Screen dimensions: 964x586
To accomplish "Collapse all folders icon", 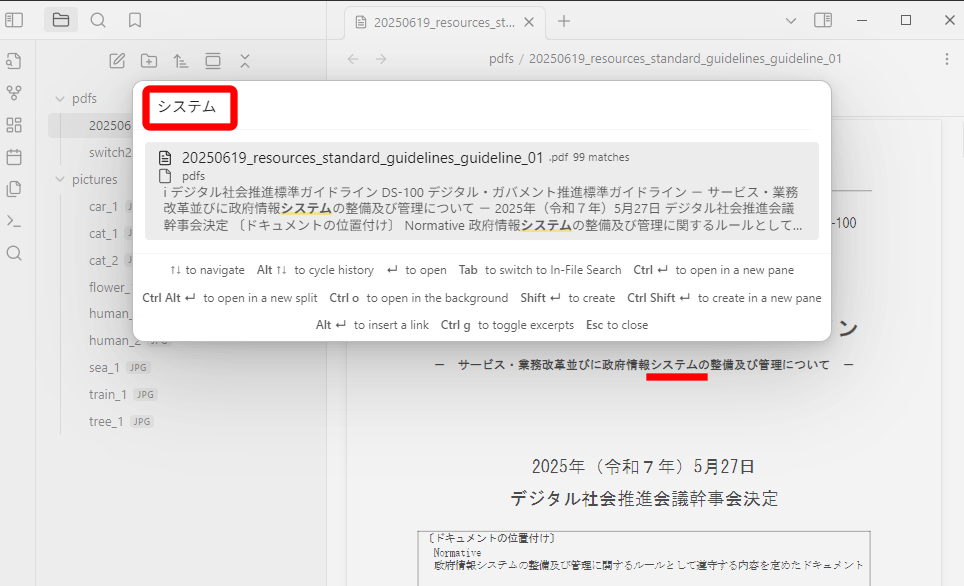I will pyautogui.click(x=245, y=61).
